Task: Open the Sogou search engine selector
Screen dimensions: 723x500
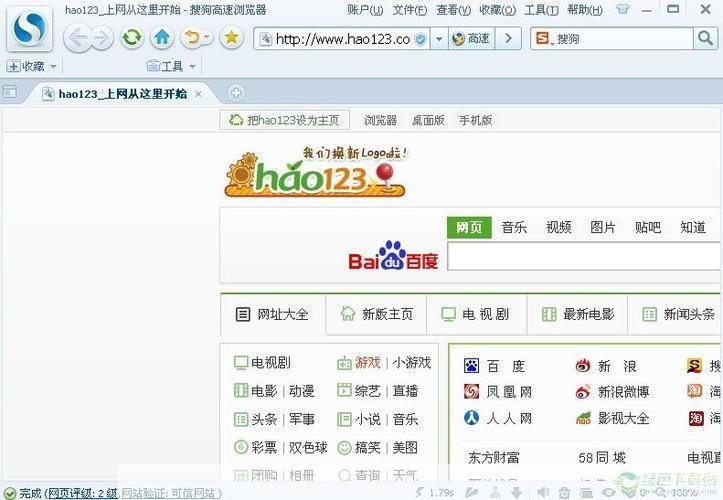Action: [x=544, y=39]
